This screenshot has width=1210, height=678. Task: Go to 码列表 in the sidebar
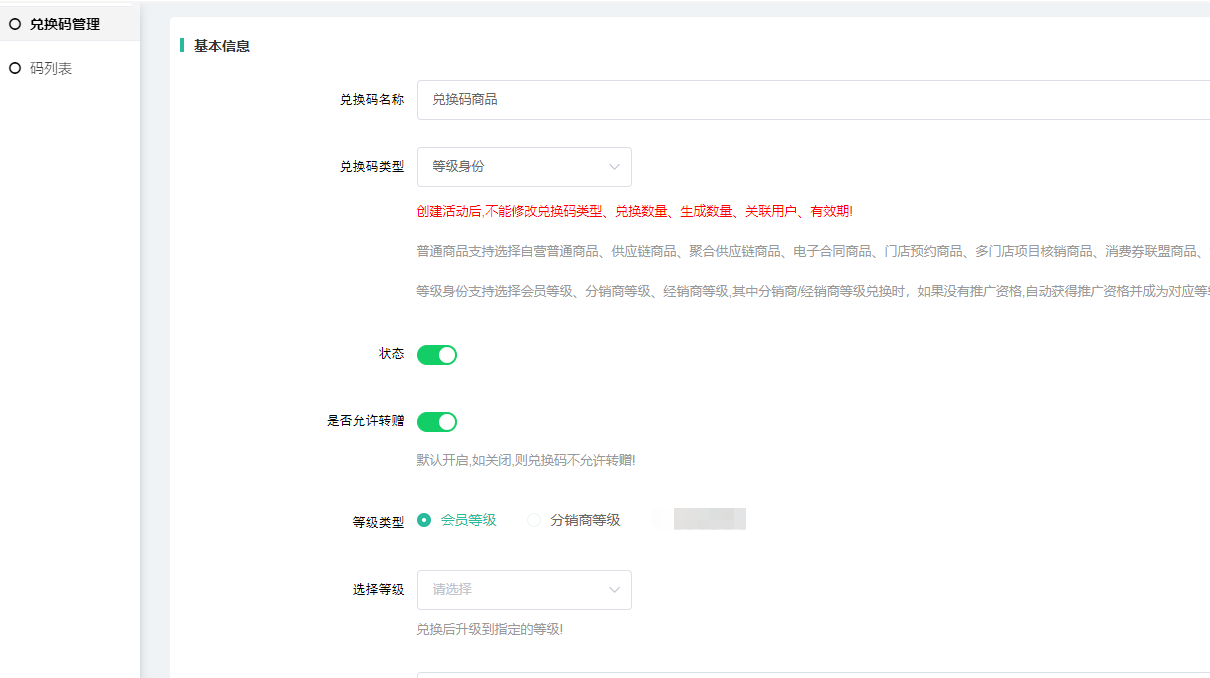[x=51, y=68]
